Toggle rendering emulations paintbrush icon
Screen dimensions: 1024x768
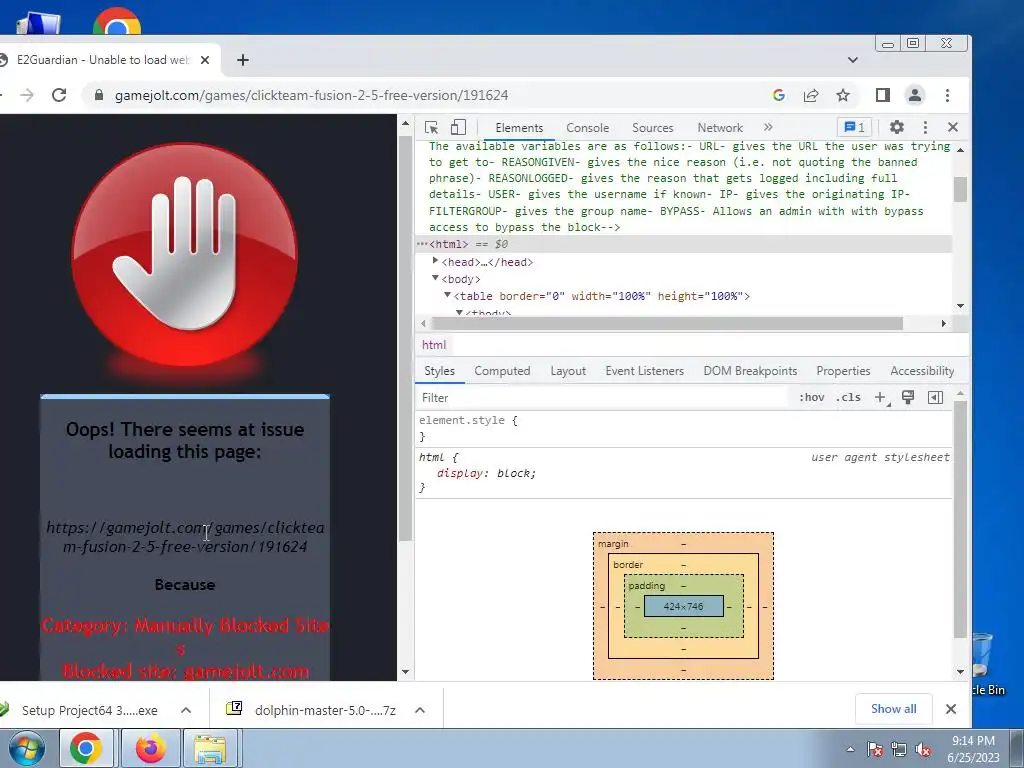[x=908, y=397]
